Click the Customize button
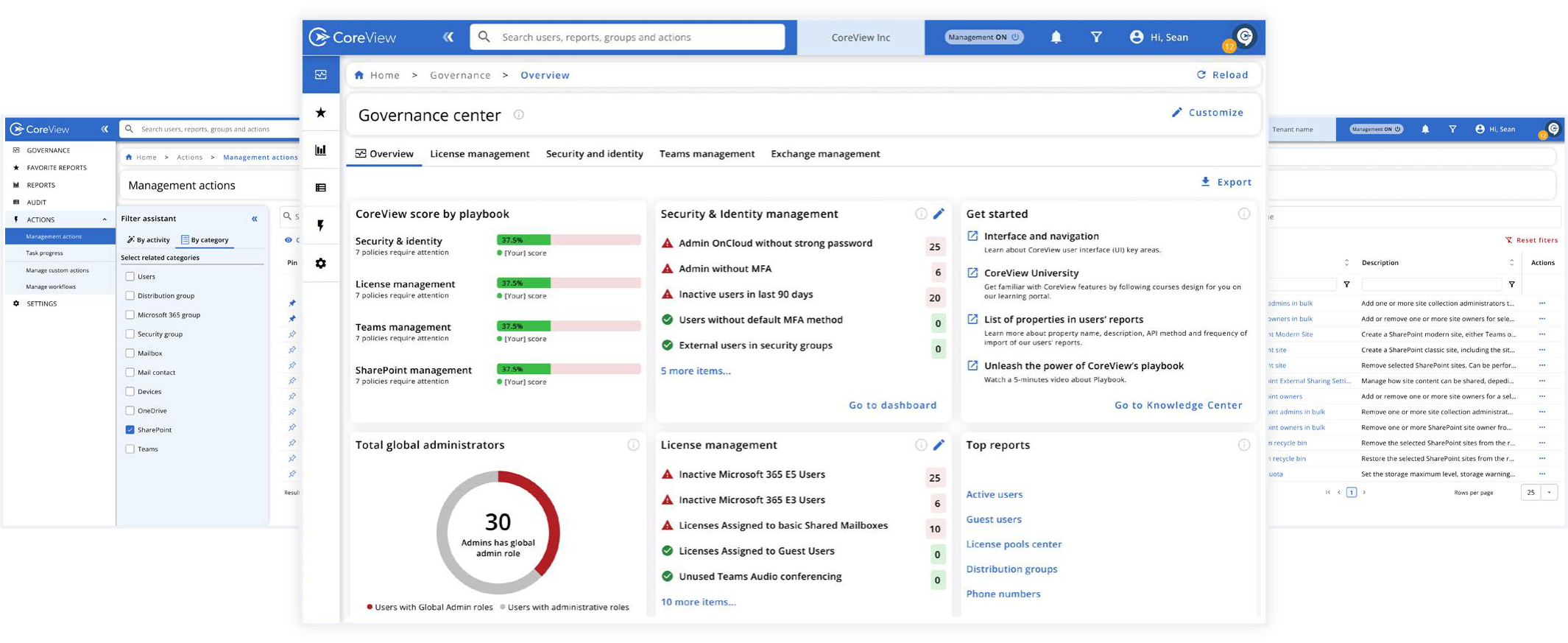1568x643 pixels. coord(1207,113)
